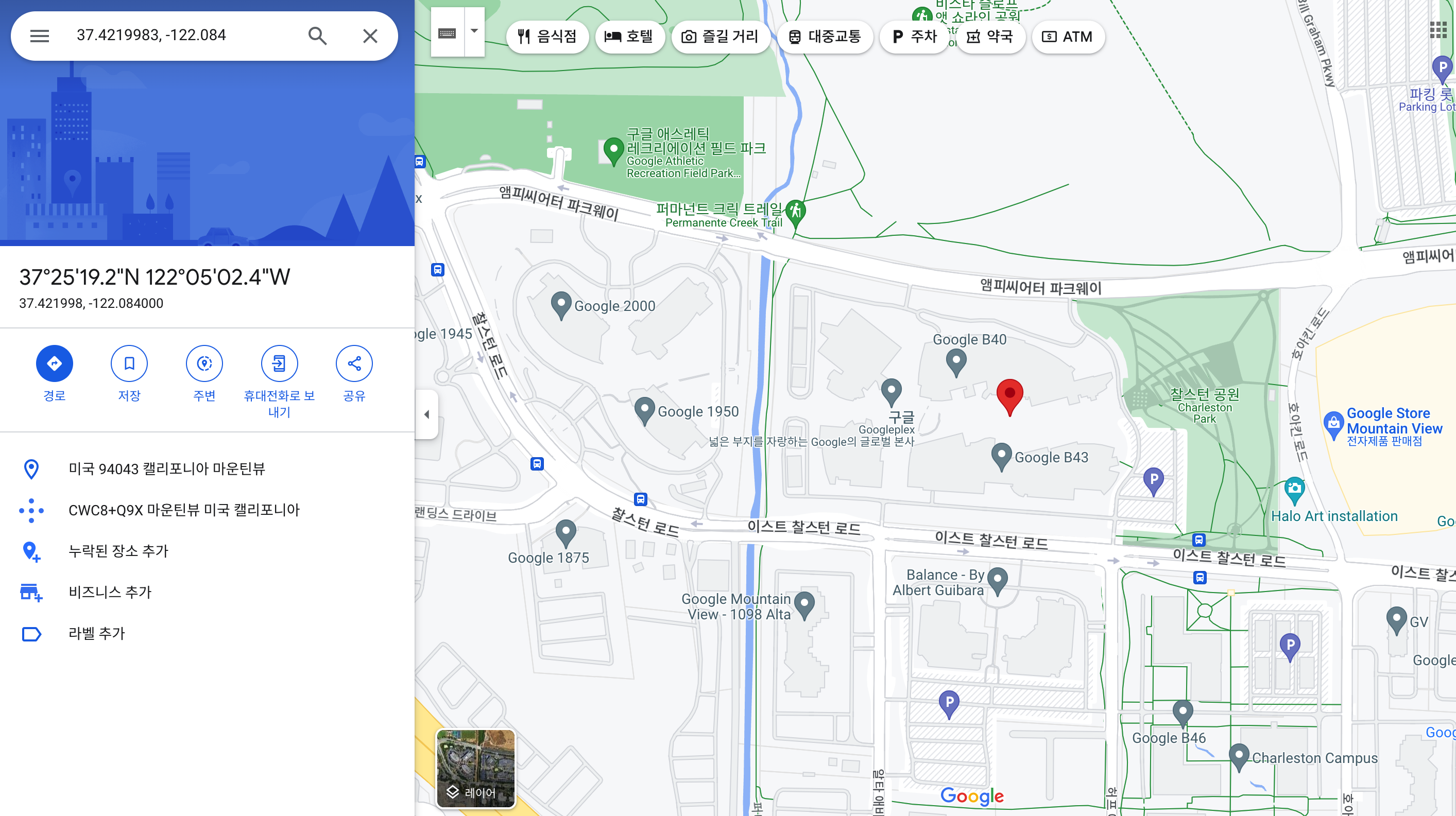Toggle the ATM filter chip
Viewport: 1456px width, 816px height.
[x=1068, y=37]
